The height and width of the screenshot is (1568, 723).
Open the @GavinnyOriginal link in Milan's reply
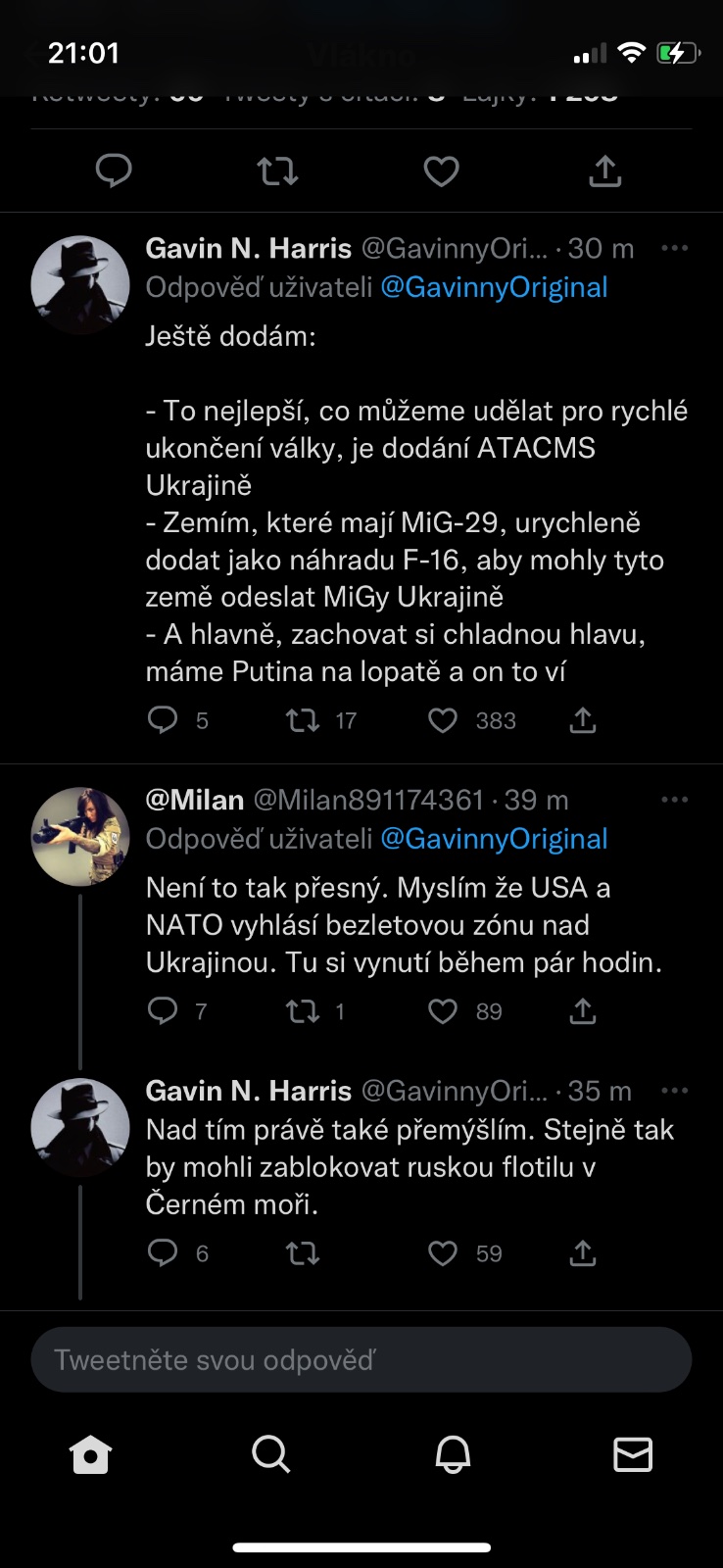point(494,839)
